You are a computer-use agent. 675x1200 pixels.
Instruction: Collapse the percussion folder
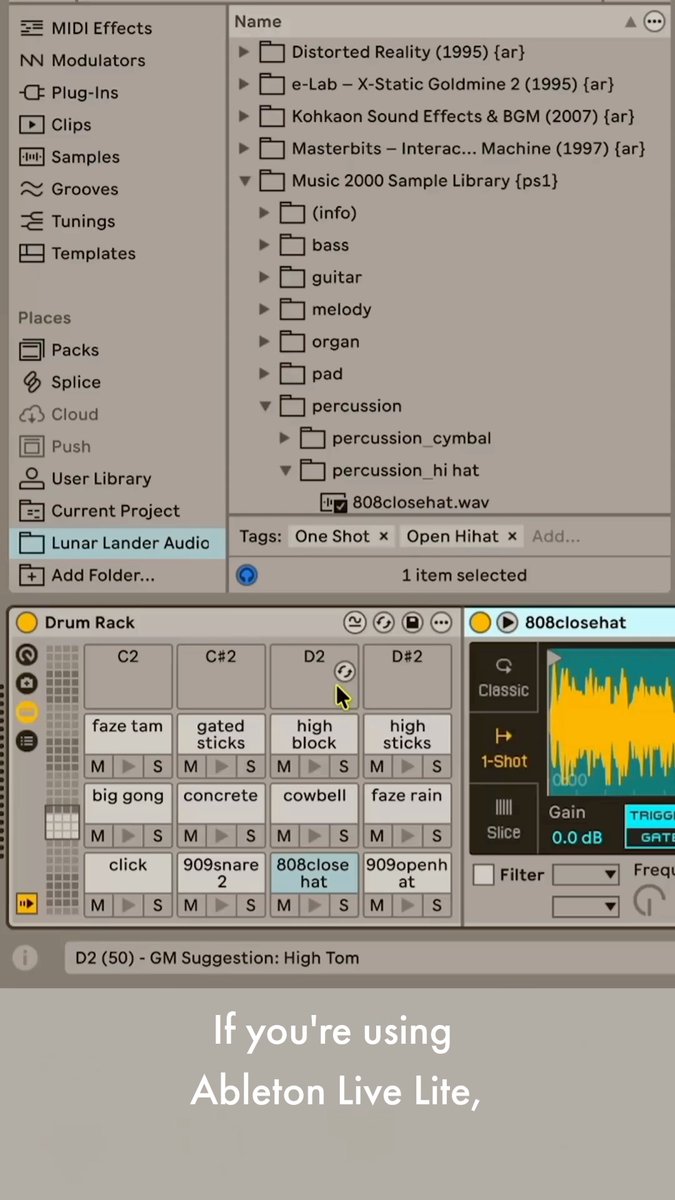point(264,406)
